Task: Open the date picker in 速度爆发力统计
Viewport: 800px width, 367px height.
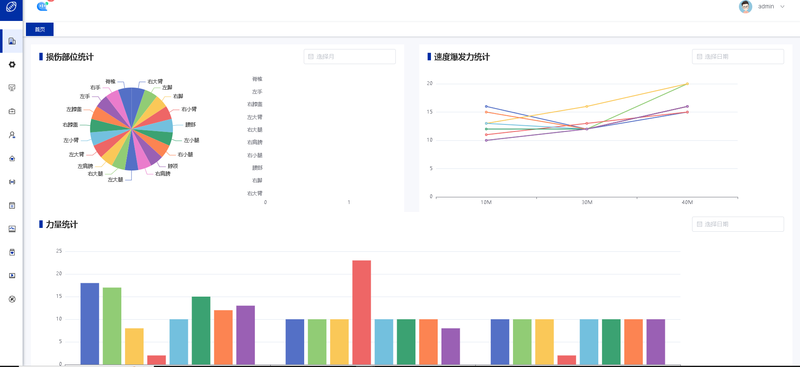Action: coord(738,57)
